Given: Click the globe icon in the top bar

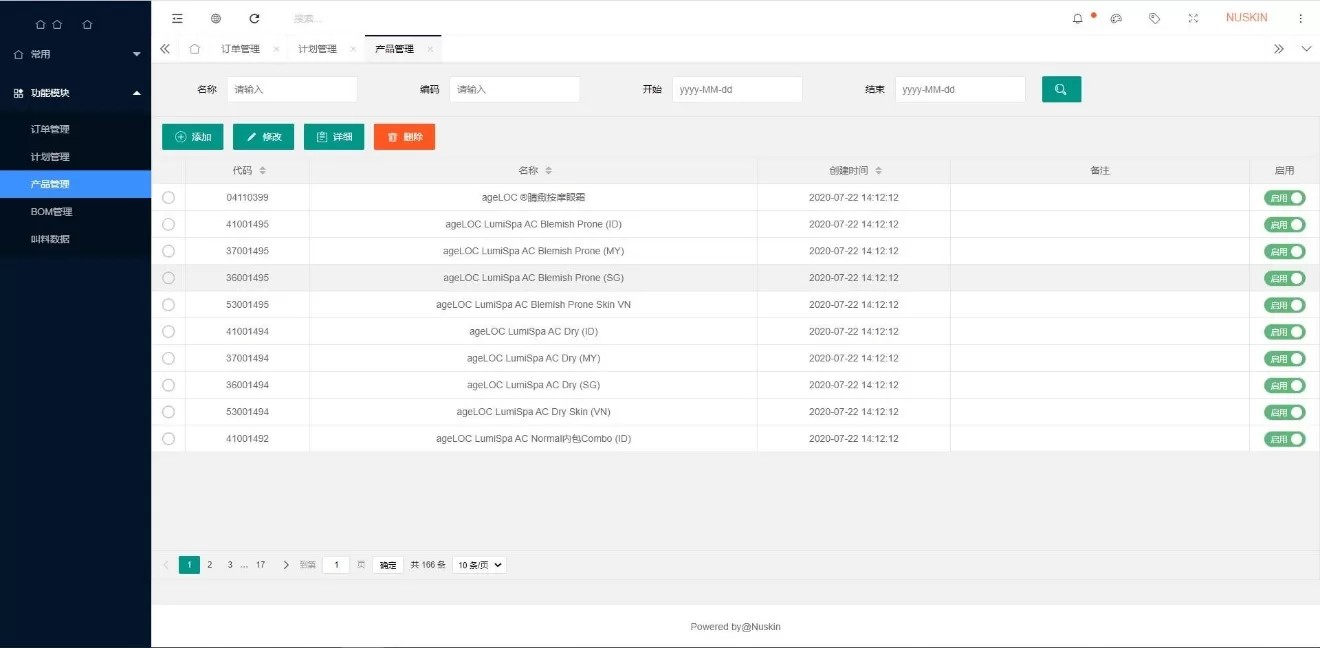Looking at the screenshot, I should click(x=216, y=18).
